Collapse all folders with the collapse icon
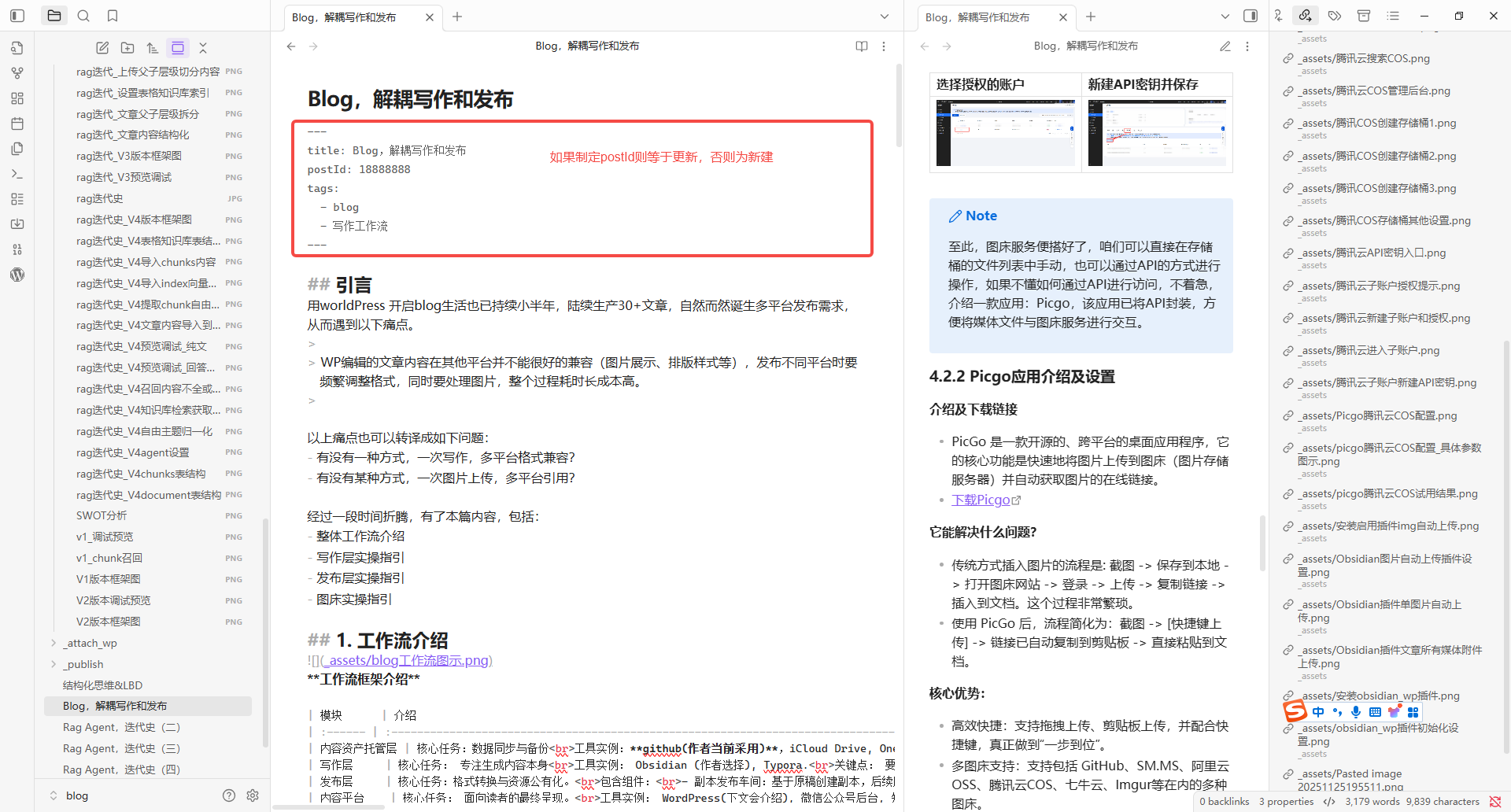 coord(203,47)
